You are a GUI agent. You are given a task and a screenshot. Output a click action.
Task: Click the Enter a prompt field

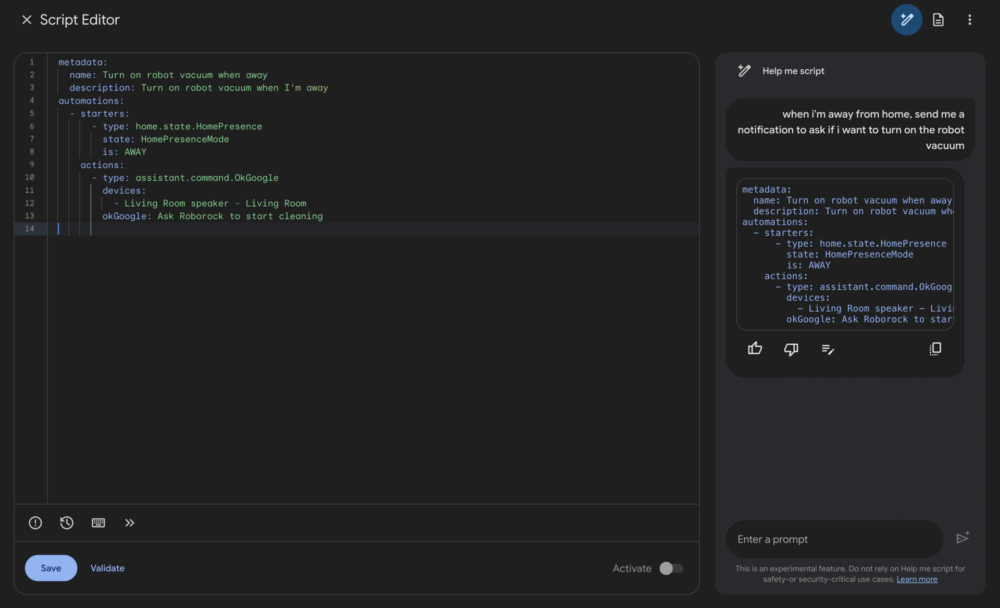click(x=834, y=538)
